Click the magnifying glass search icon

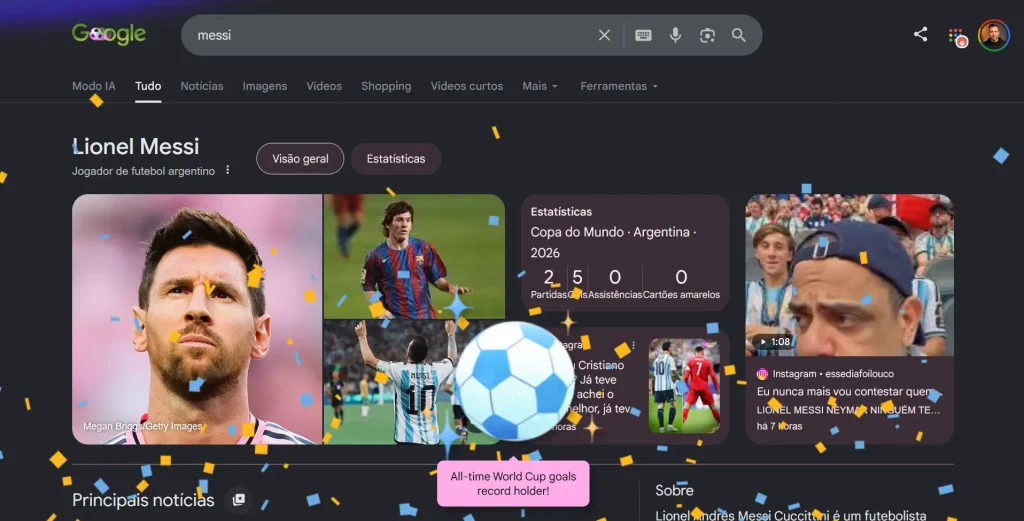click(739, 35)
